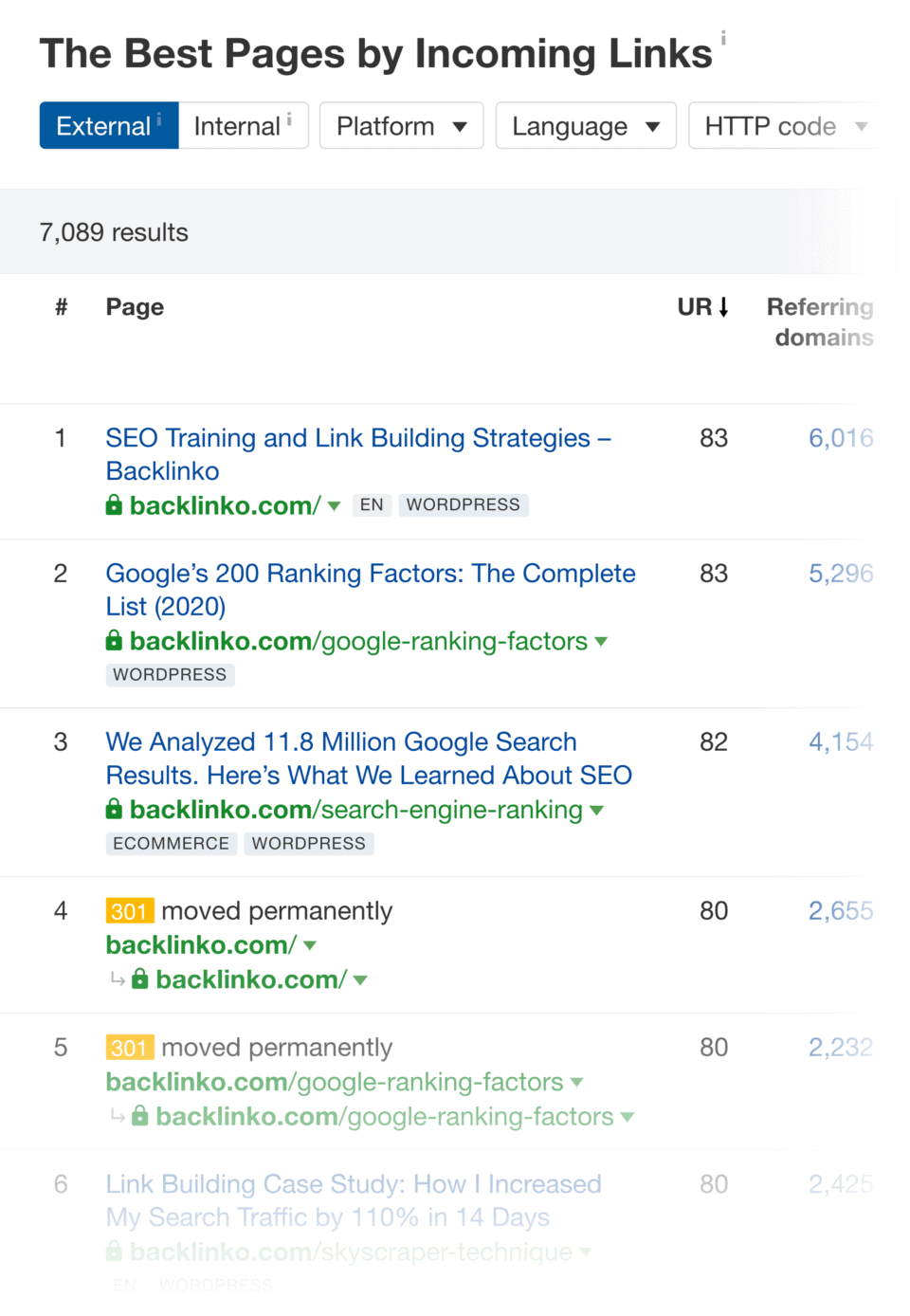Open the HTTP code filter dropdown
Screen dimensions: 910x1316
click(x=785, y=126)
